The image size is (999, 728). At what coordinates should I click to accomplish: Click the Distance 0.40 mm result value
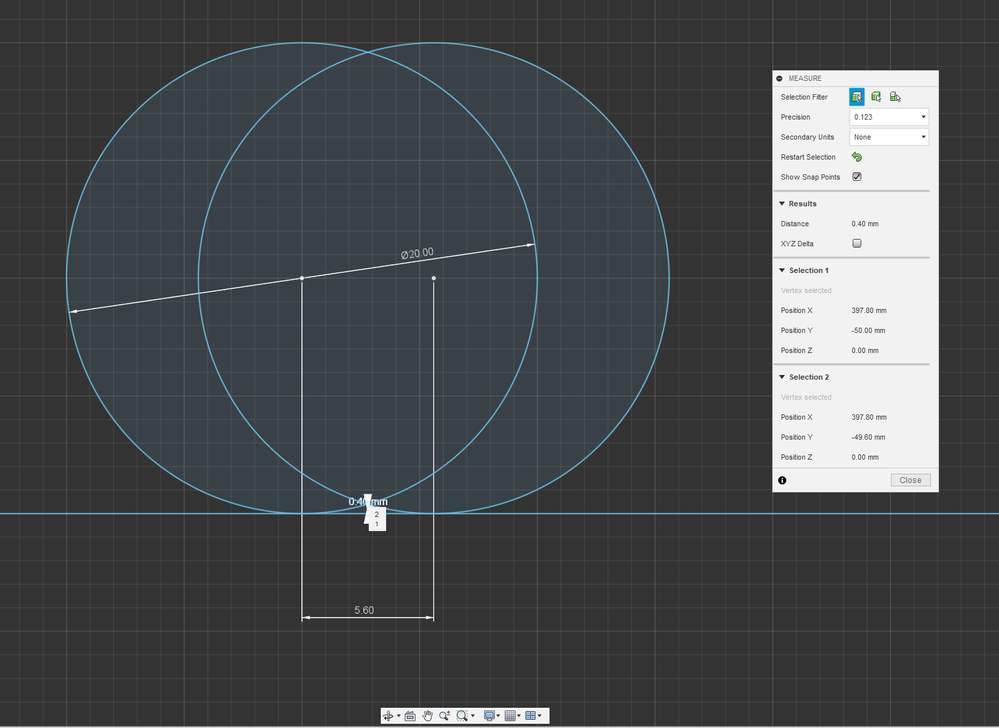click(x=865, y=224)
